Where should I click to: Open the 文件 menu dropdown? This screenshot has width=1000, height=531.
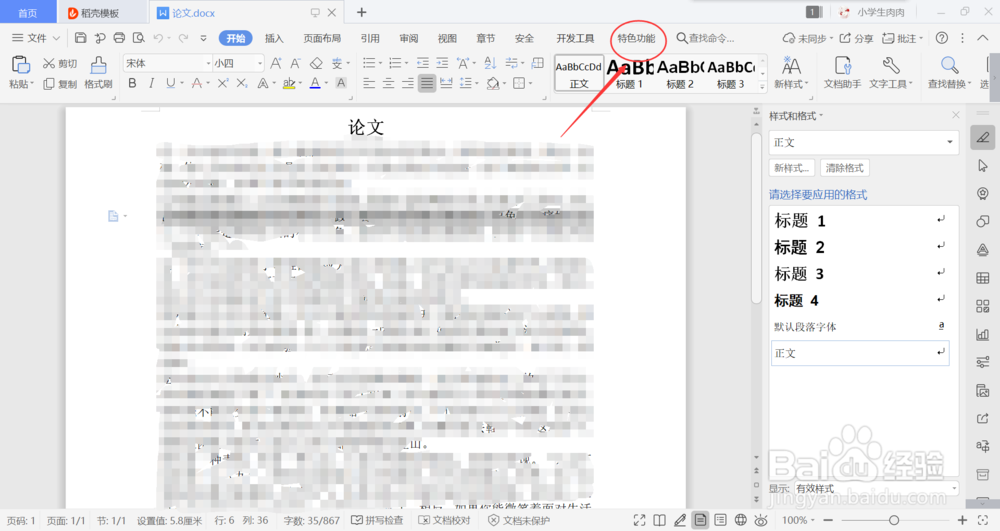click(36, 38)
